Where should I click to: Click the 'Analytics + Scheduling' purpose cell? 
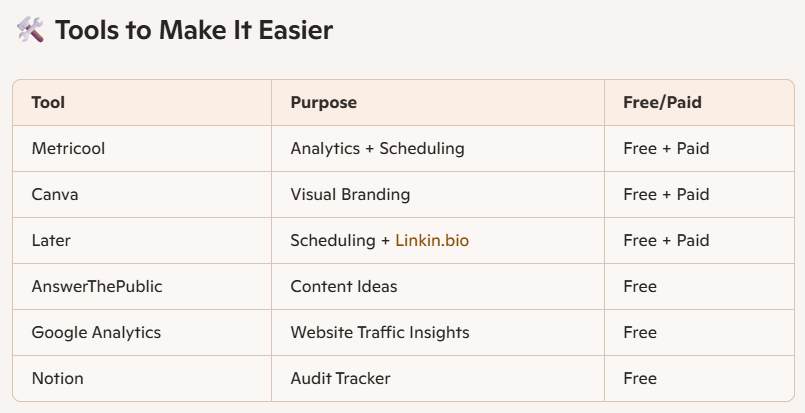pyautogui.click(x=438, y=148)
